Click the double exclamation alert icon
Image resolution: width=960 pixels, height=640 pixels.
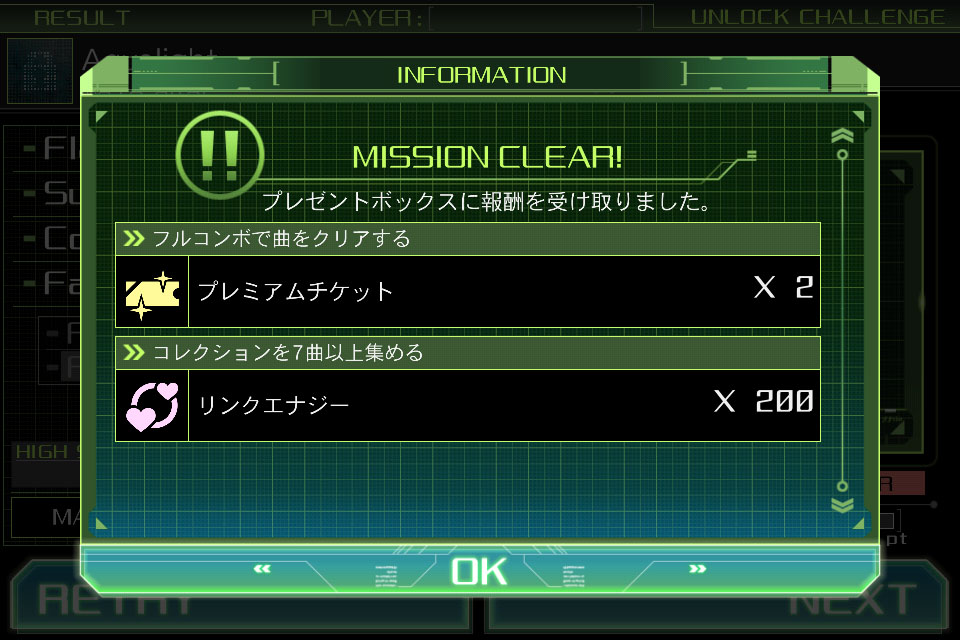(220, 154)
